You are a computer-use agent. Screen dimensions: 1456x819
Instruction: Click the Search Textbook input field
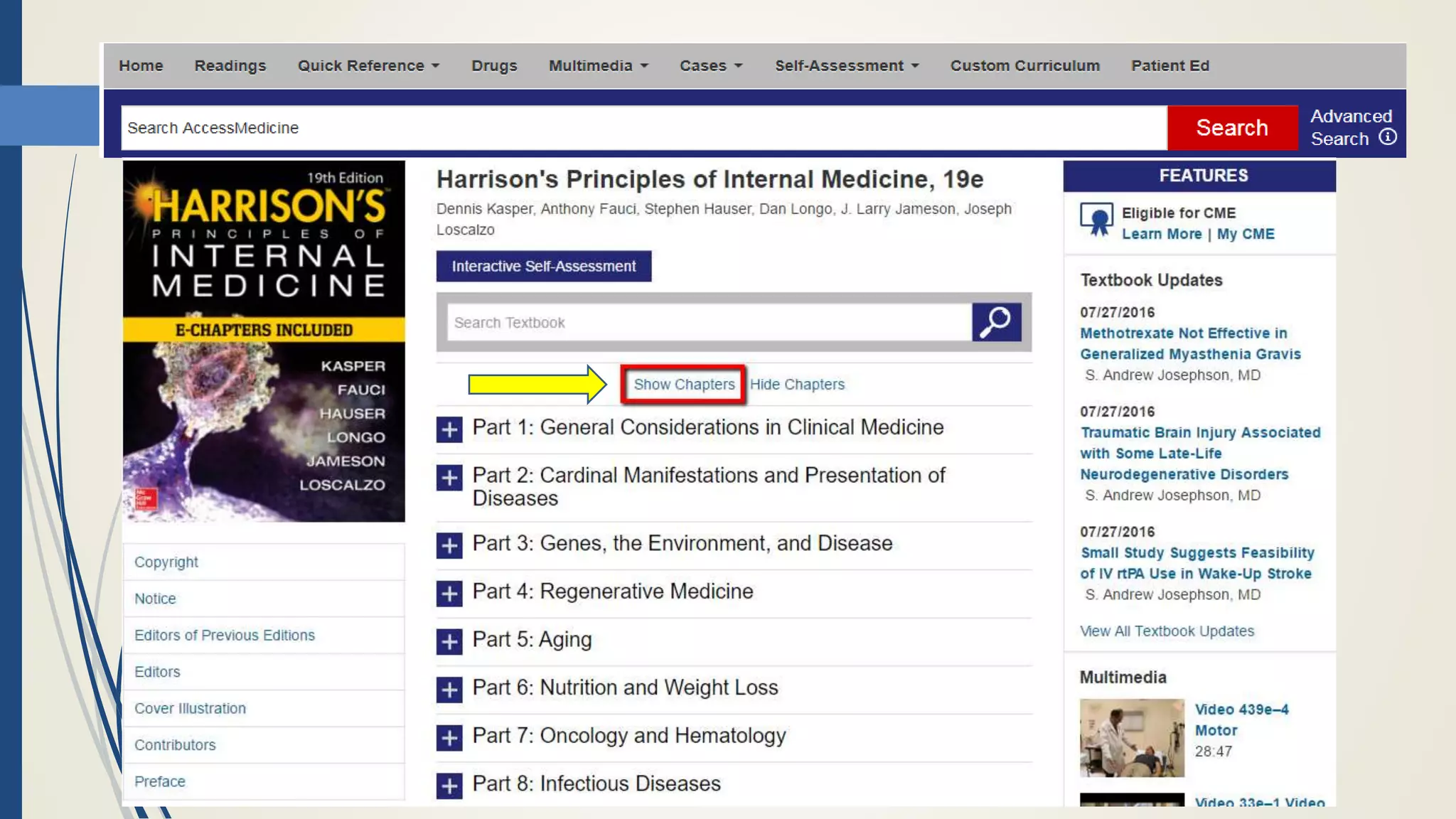pos(709,323)
